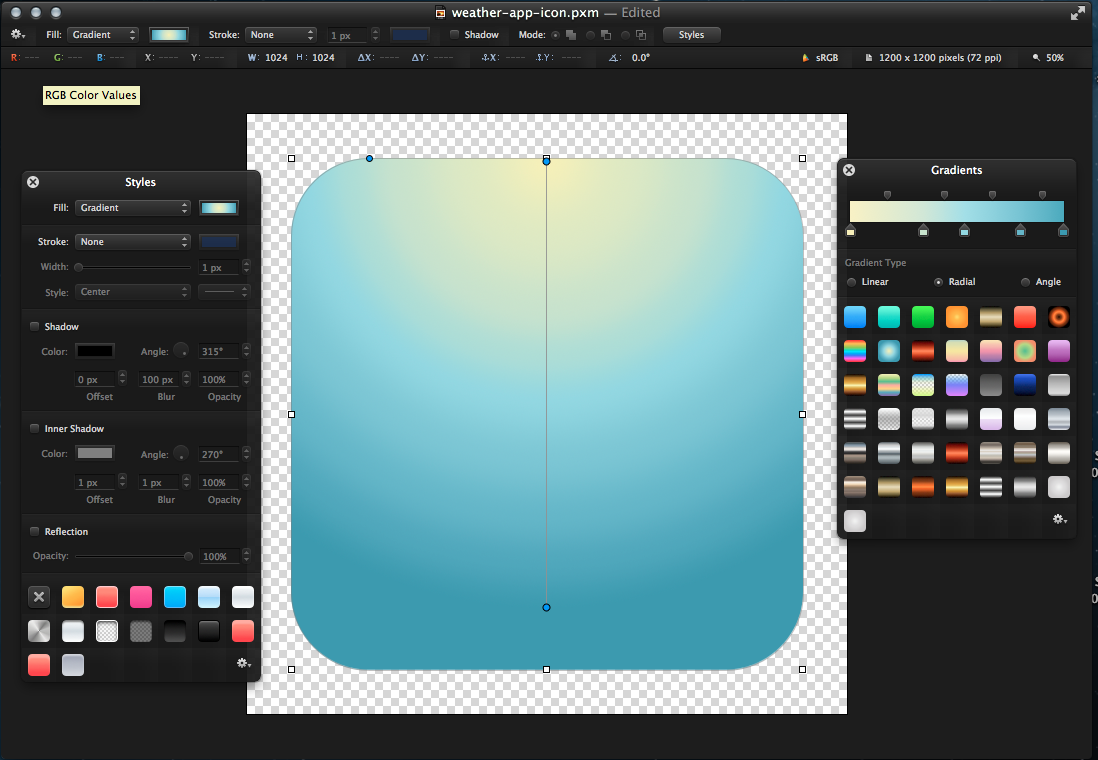
Task: Select the add shape Mode icon in the toolbar
Action: coord(571,34)
